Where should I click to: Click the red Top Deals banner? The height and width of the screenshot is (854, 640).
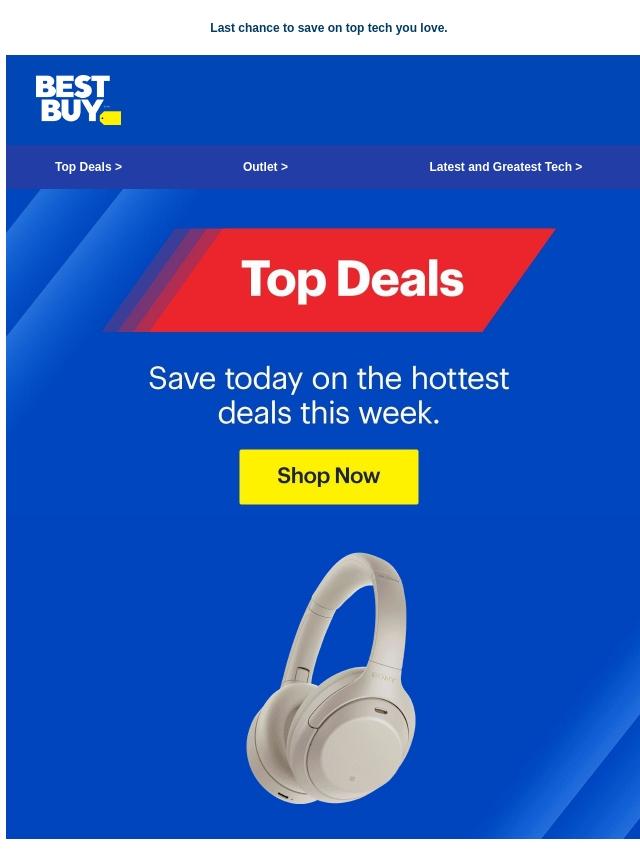click(330, 280)
